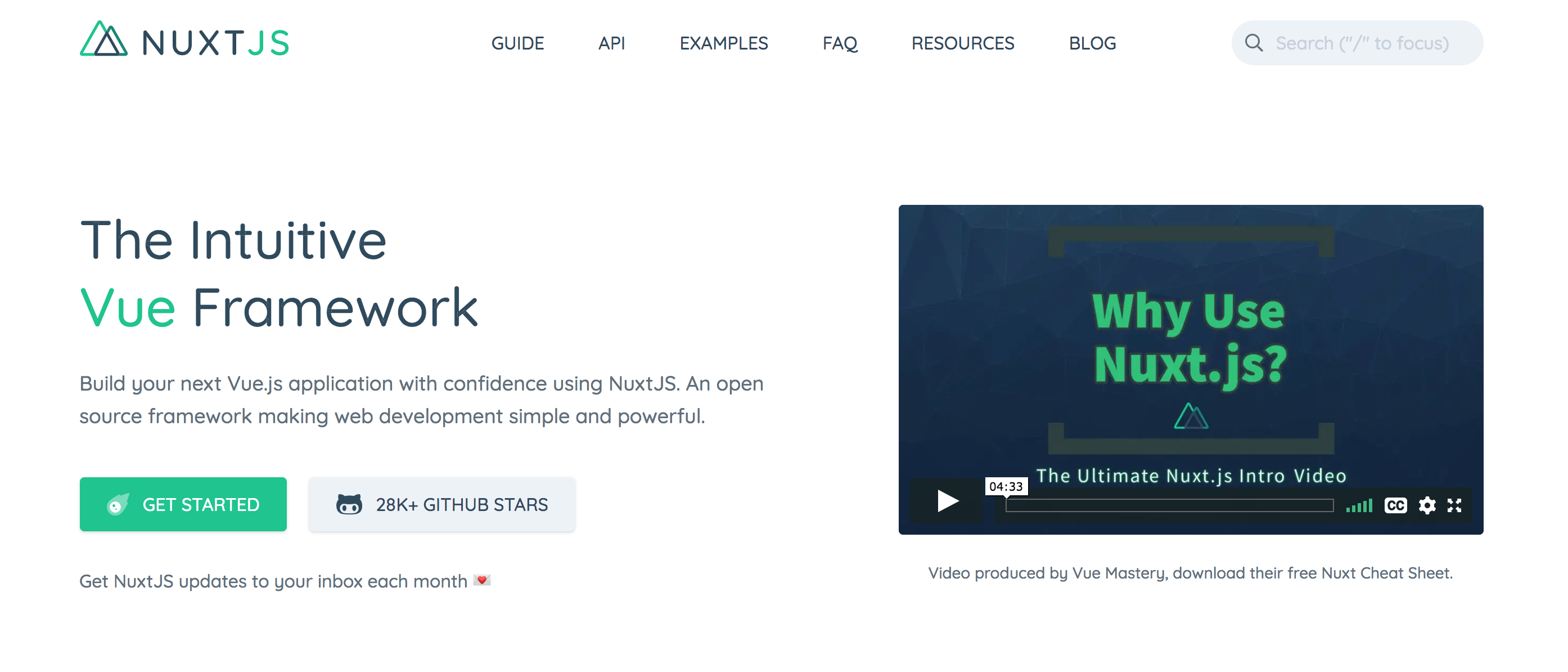Click the 'The Intuitive' heading text
1568x672 pixels.
[233, 240]
